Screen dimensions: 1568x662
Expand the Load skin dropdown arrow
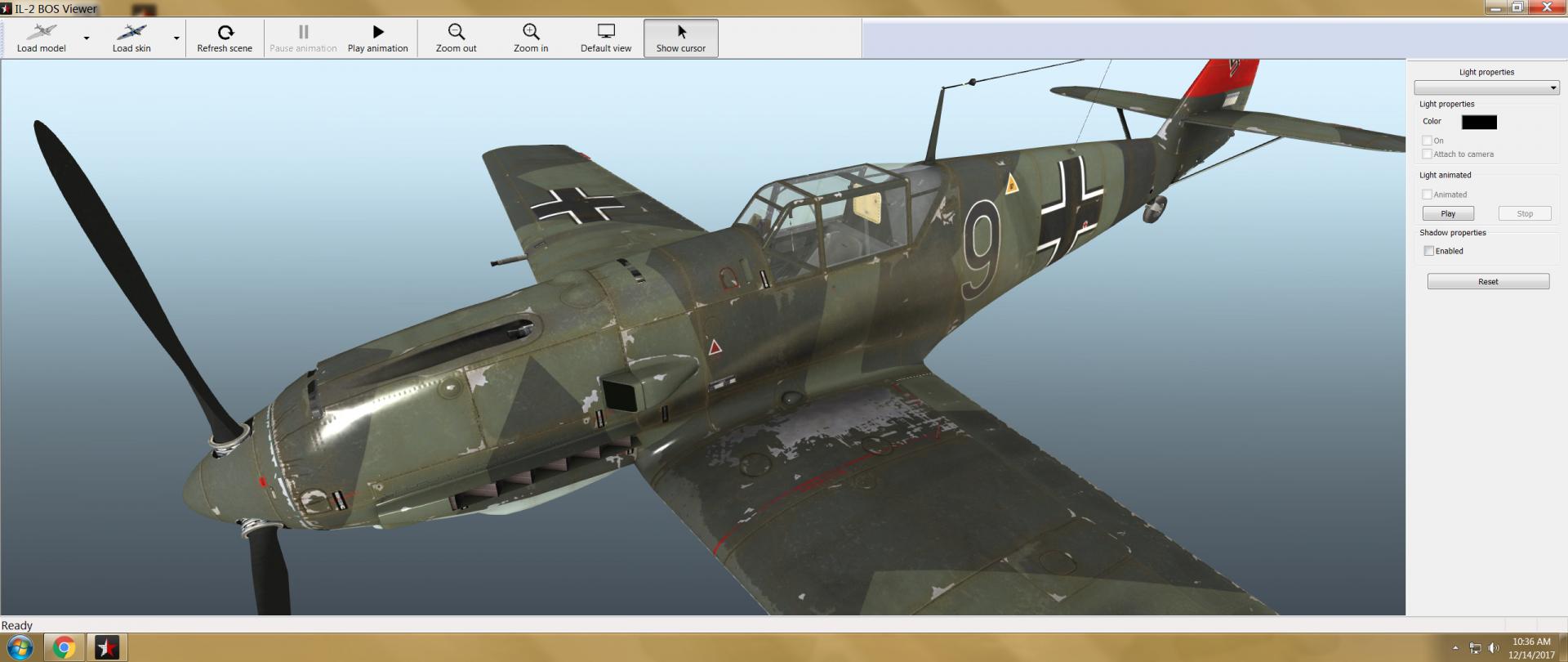(176, 38)
